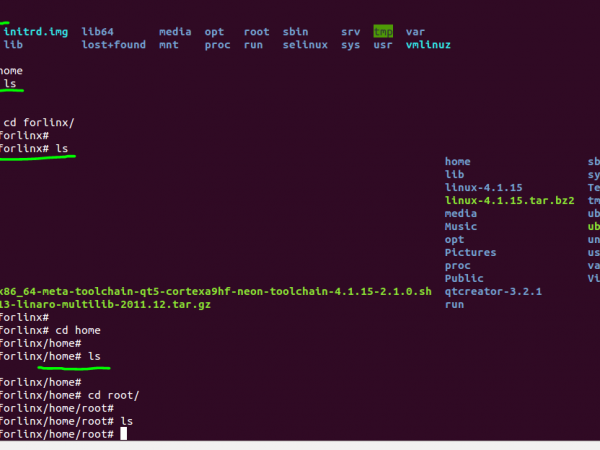The width and height of the screenshot is (600, 450).
Task: Click the srv directory name
Action: point(350,32)
